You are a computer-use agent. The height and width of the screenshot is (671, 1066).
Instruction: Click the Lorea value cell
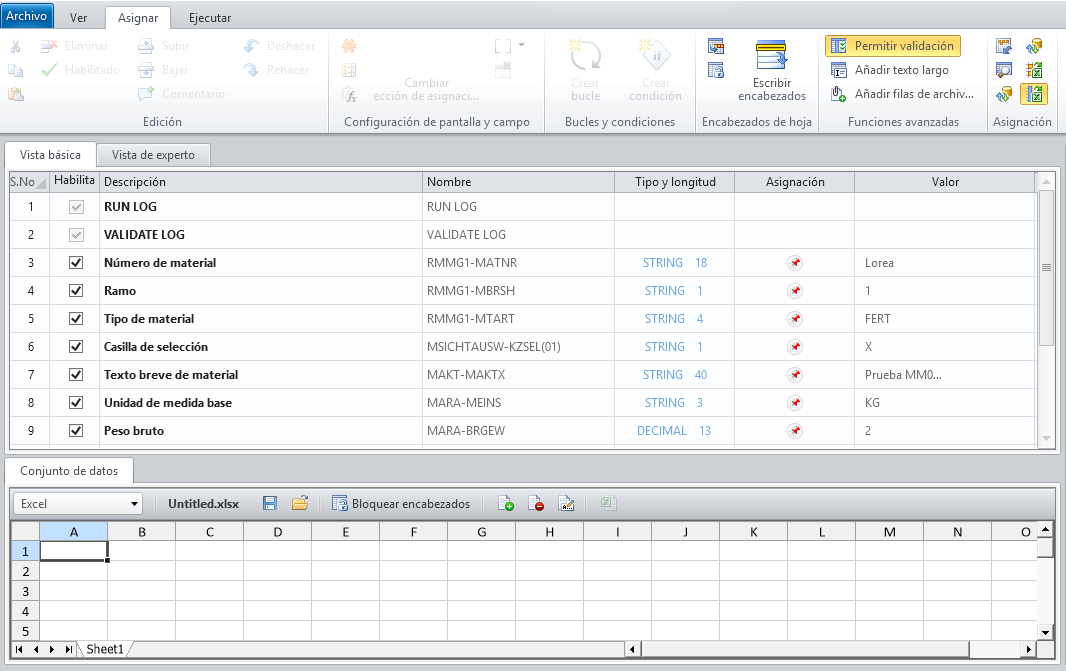pyautogui.click(x=945, y=262)
